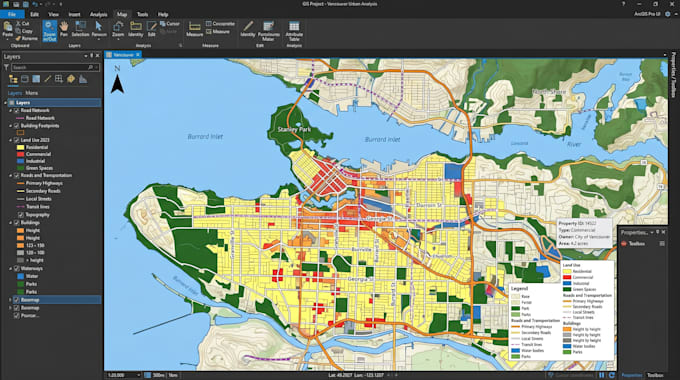Image resolution: width=680 pixels, height=380 pixels.
Task: Switch to the Tools ribbon tab
Action: tap(142, 14)
